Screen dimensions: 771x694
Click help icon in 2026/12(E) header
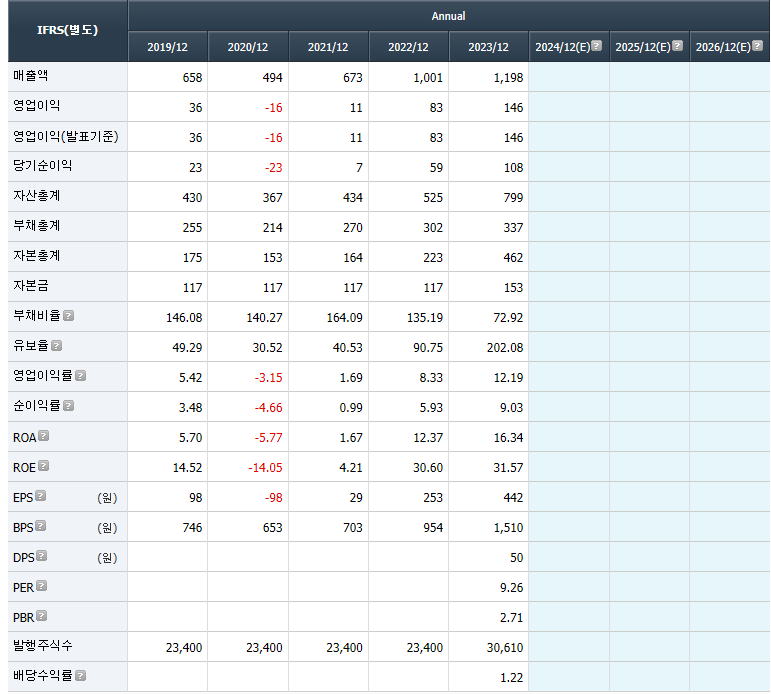757,46
